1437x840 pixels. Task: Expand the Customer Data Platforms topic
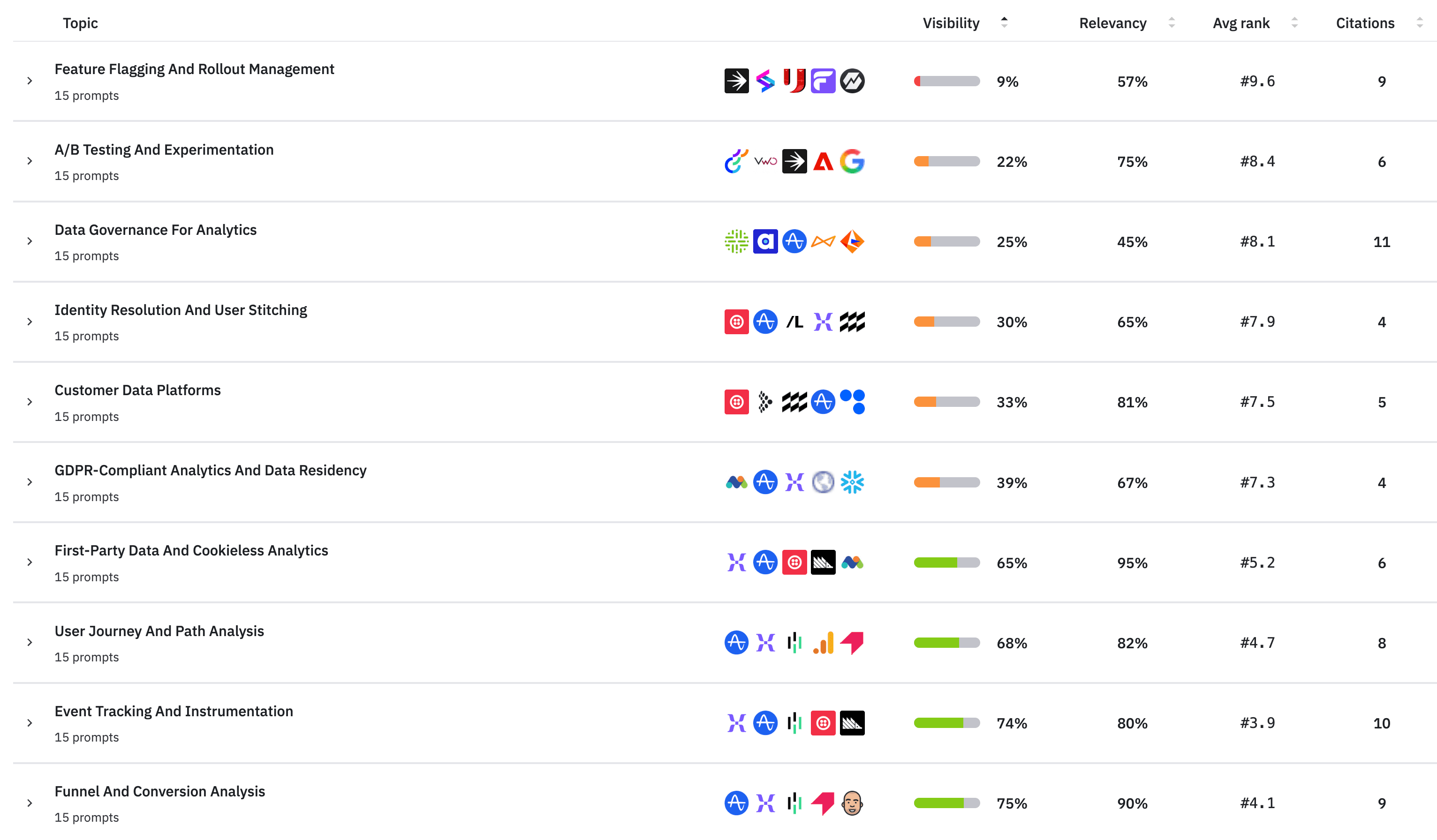[30, 402]
